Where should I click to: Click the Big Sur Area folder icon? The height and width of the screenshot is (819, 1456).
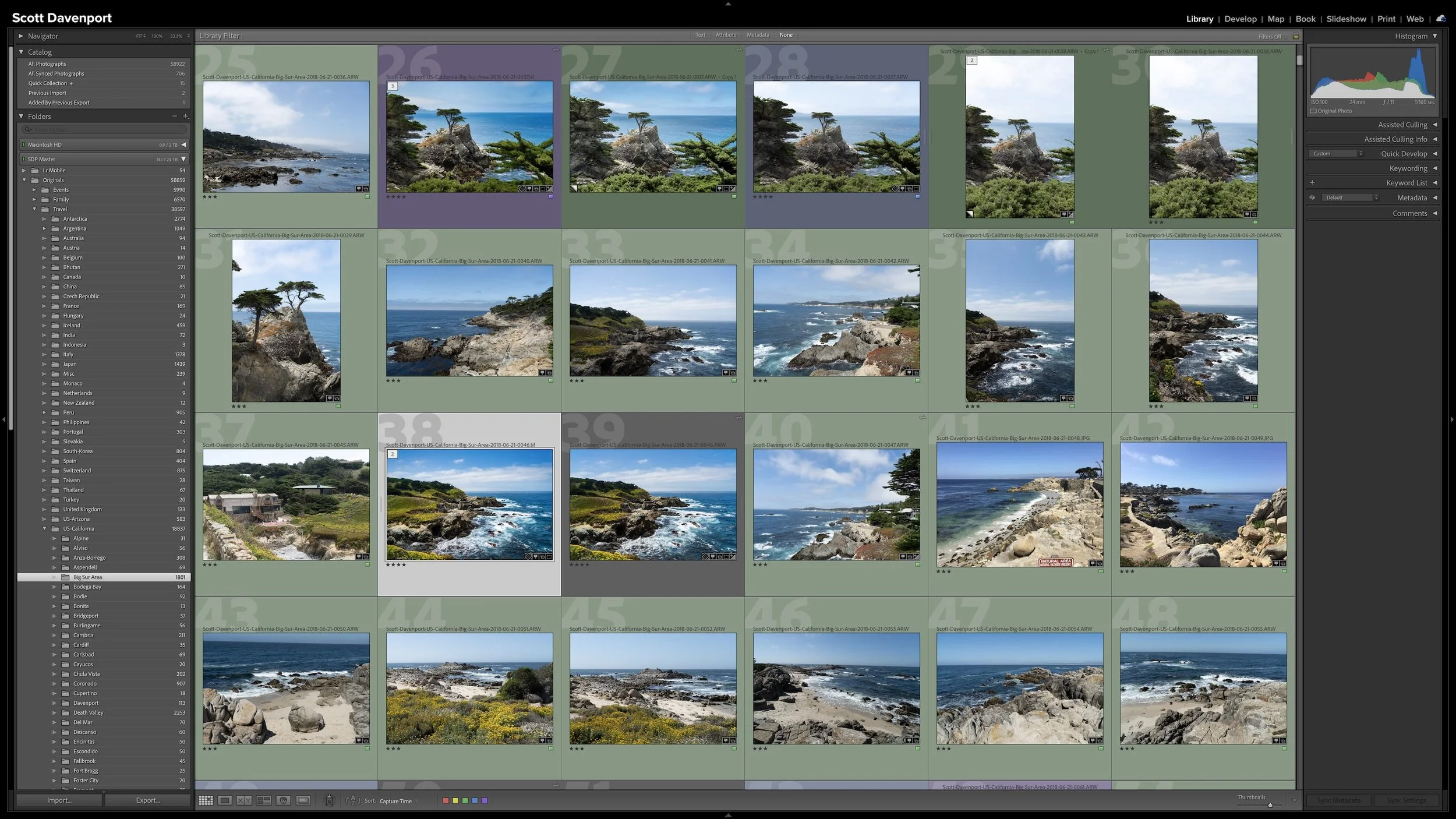(65, 577)
